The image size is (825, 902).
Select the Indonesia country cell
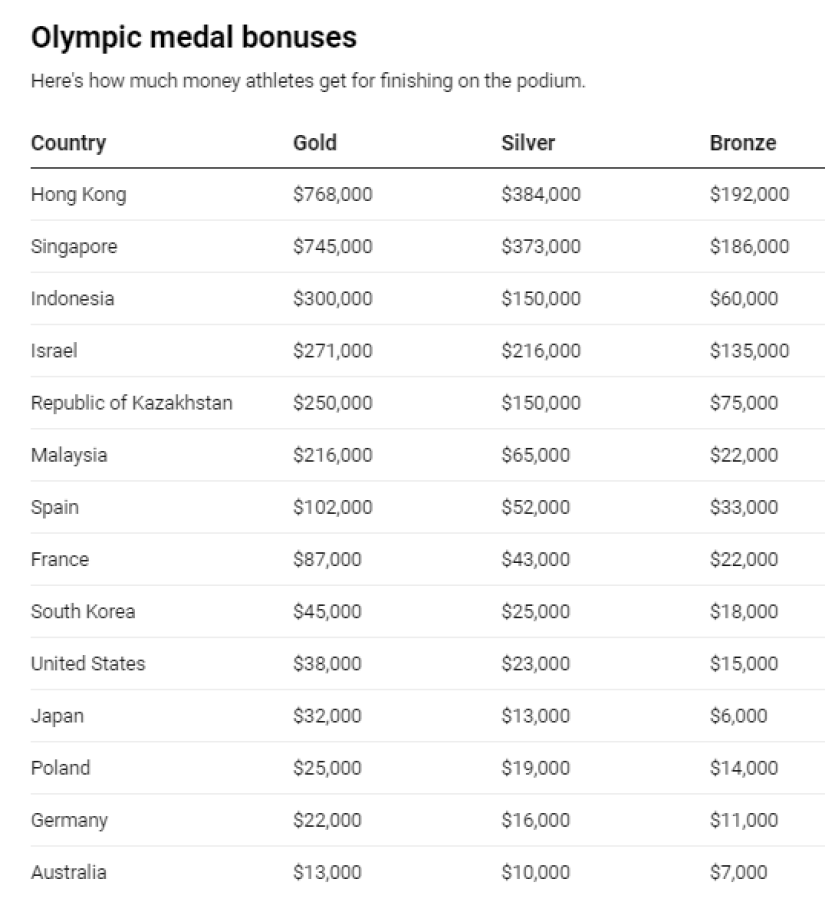(x=72, y=298)
